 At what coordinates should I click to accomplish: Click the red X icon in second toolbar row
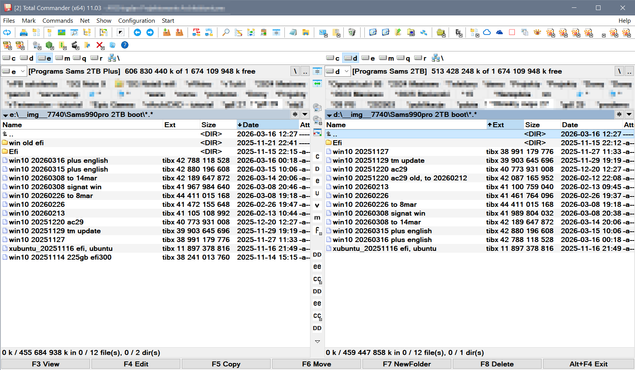coord(100,45)
